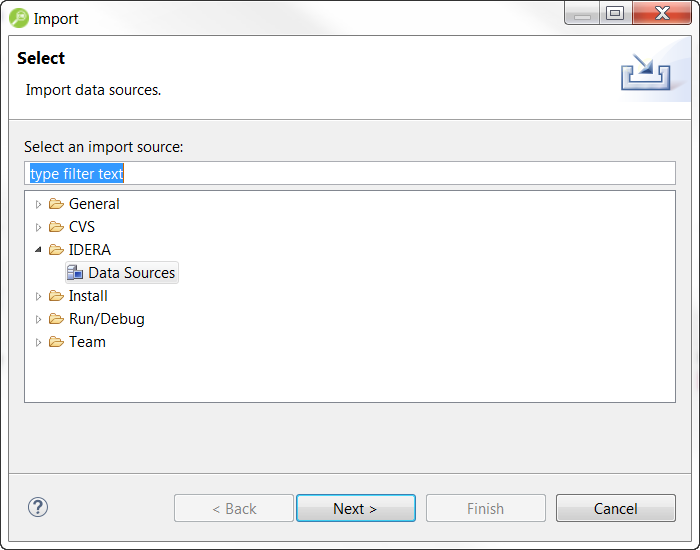The height and width of the screenshot is (550, 700).
Task: Click the Data Sources database icon
Action: (75, 273)
